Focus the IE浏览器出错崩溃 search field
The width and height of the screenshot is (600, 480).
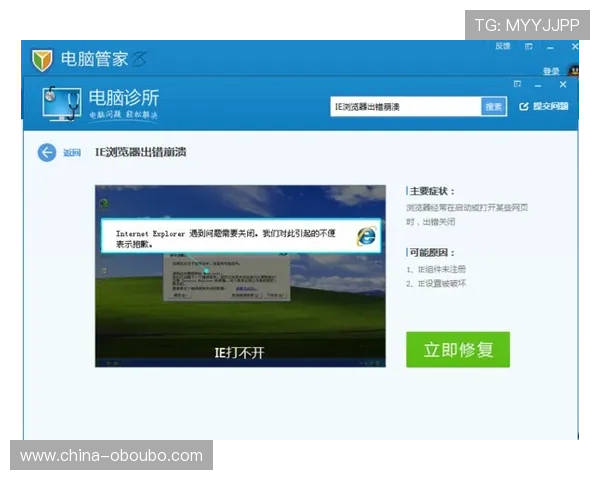click(406, 107)
